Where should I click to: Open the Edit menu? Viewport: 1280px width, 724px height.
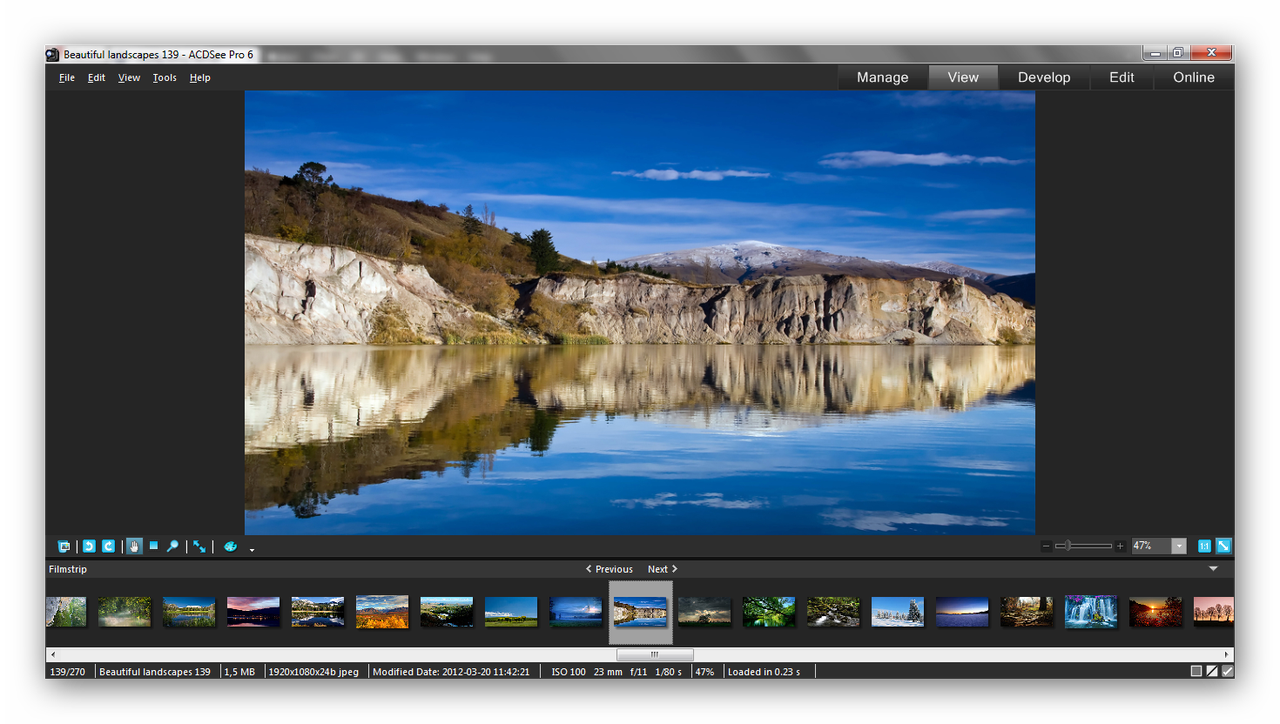96,78
